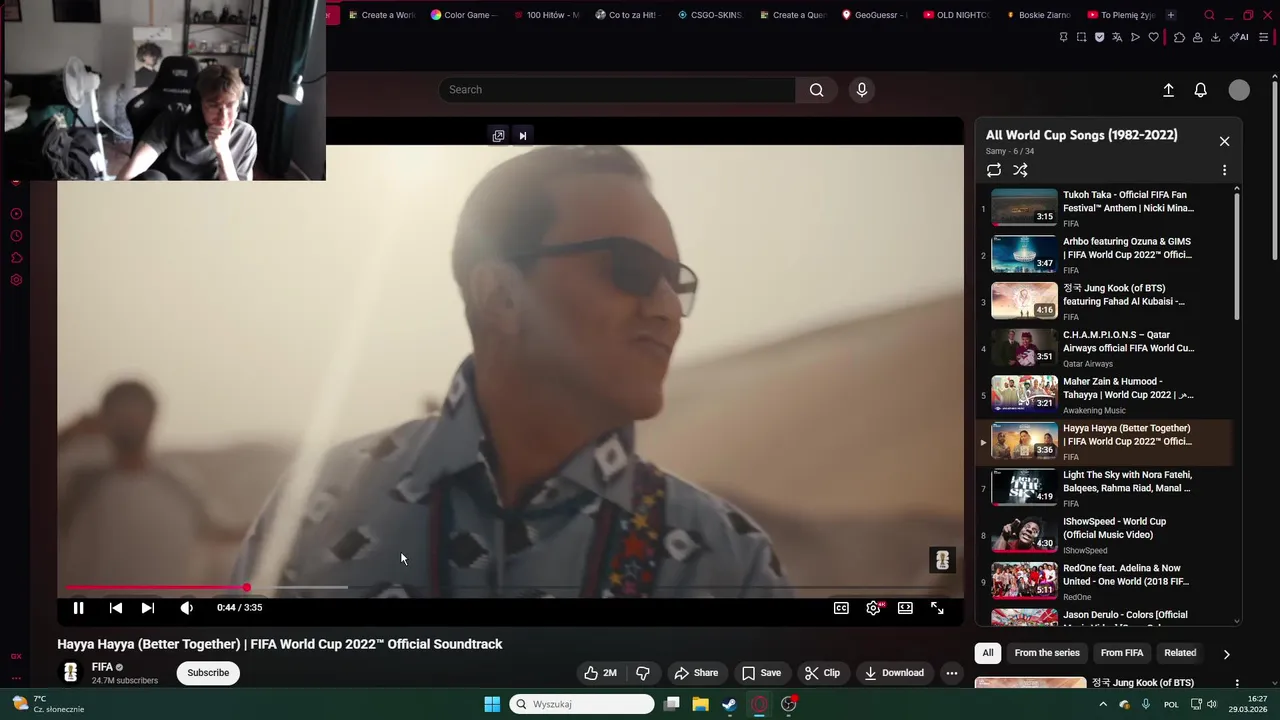Screen dimensions: 1280x720
Task: Open the translate page icon
Action: [x=1117, y=37]
